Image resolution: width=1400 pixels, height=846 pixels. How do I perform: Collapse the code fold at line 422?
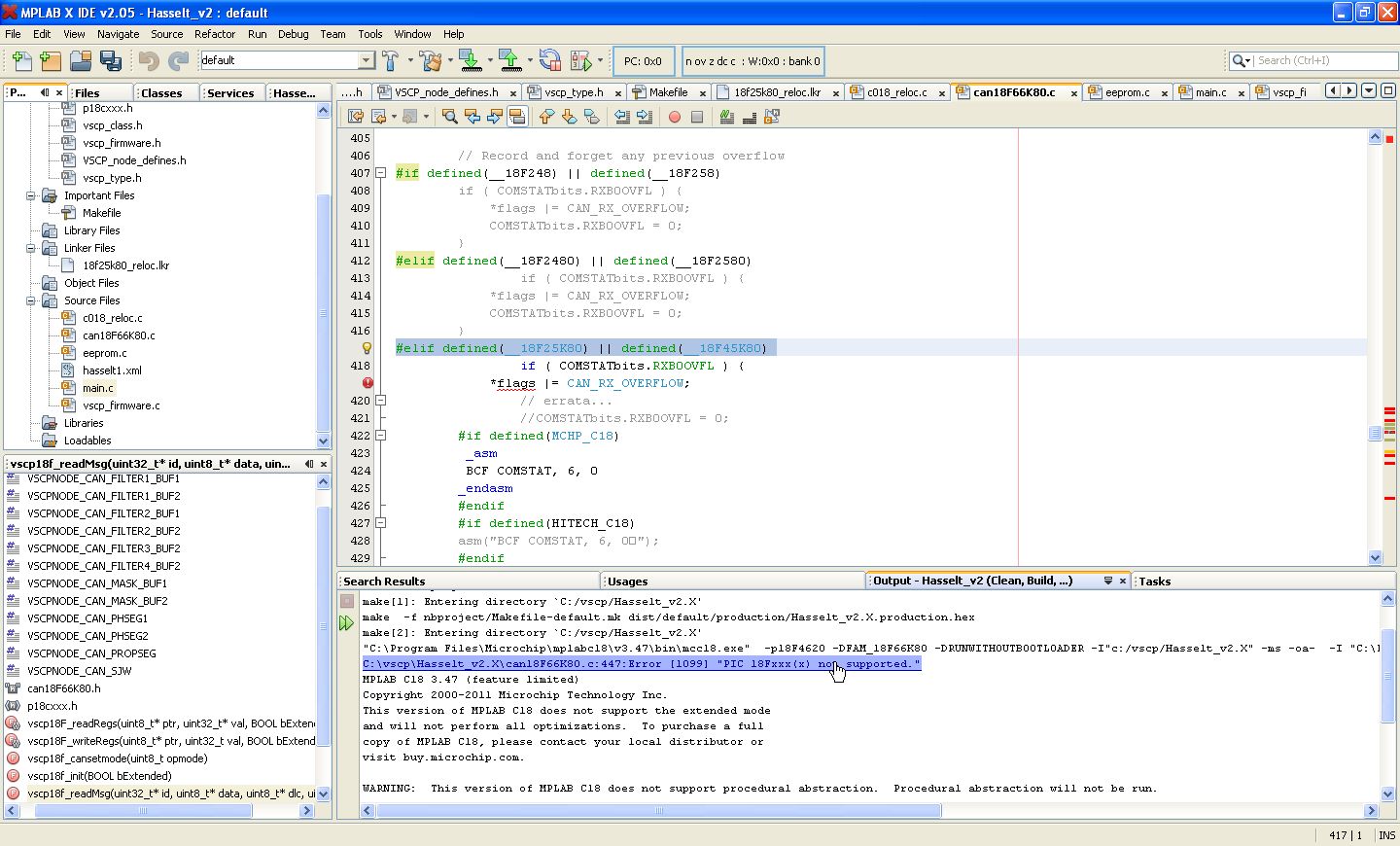coord(381,436)
